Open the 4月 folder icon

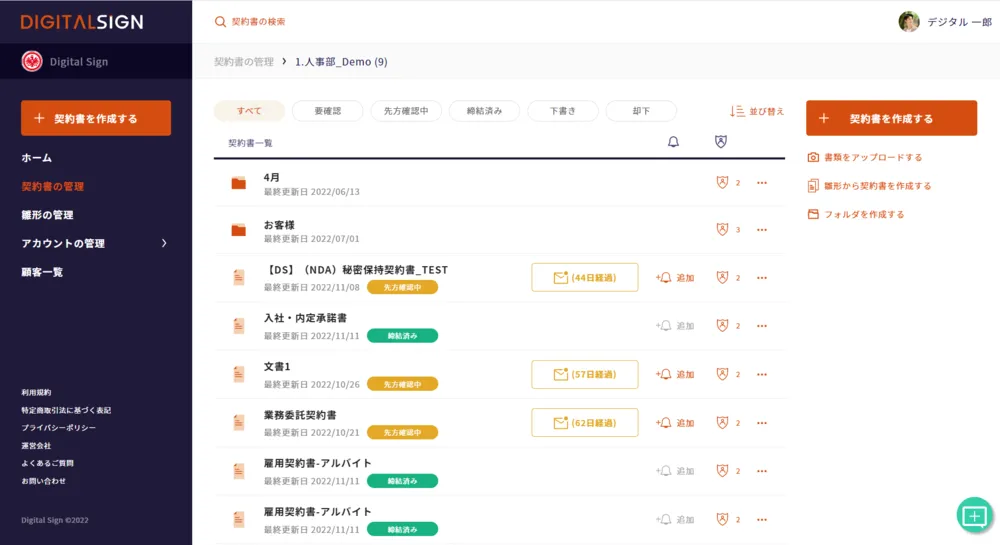(238, 183)
